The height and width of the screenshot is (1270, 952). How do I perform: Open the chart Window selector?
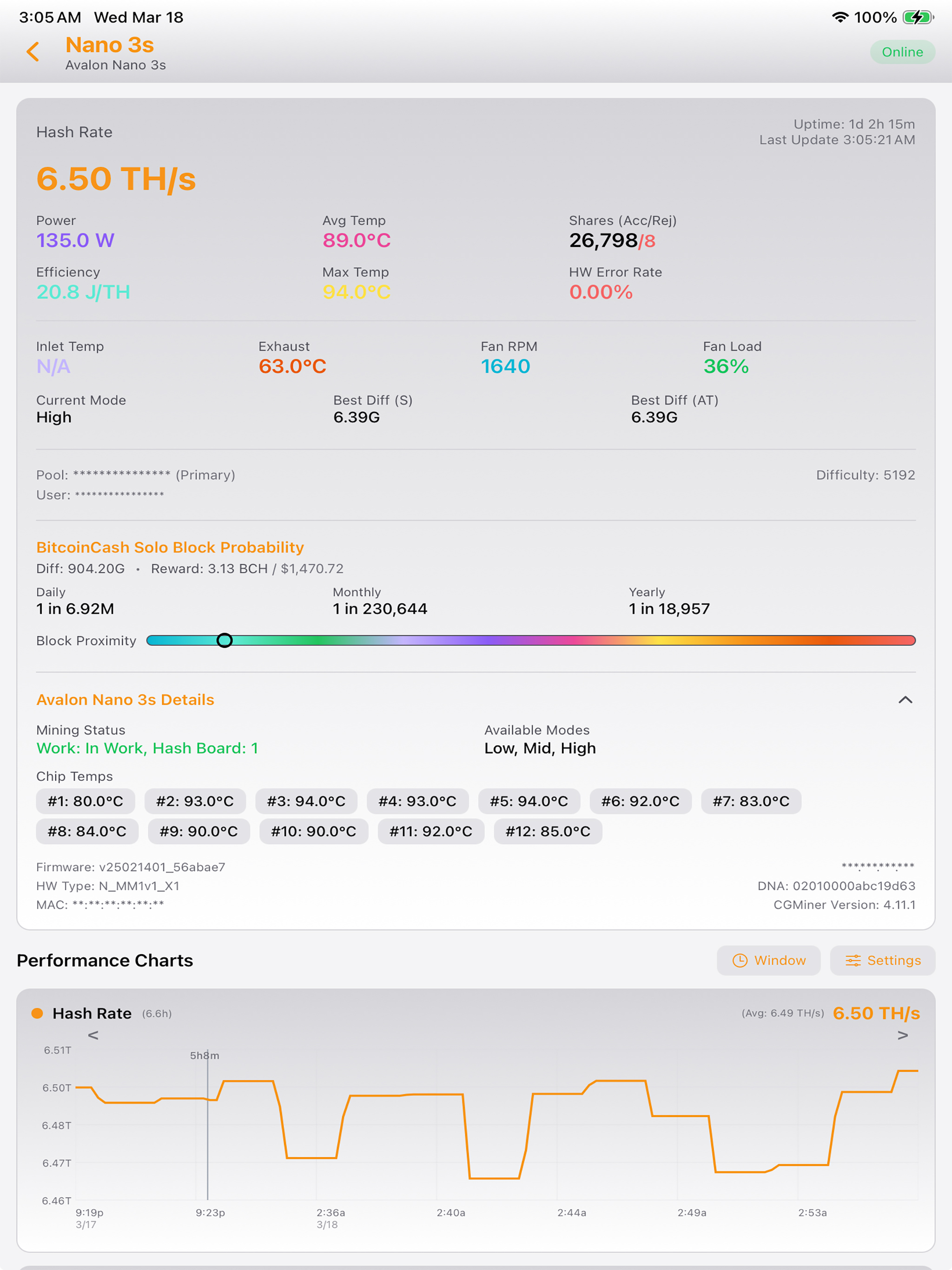coord(768,960)
